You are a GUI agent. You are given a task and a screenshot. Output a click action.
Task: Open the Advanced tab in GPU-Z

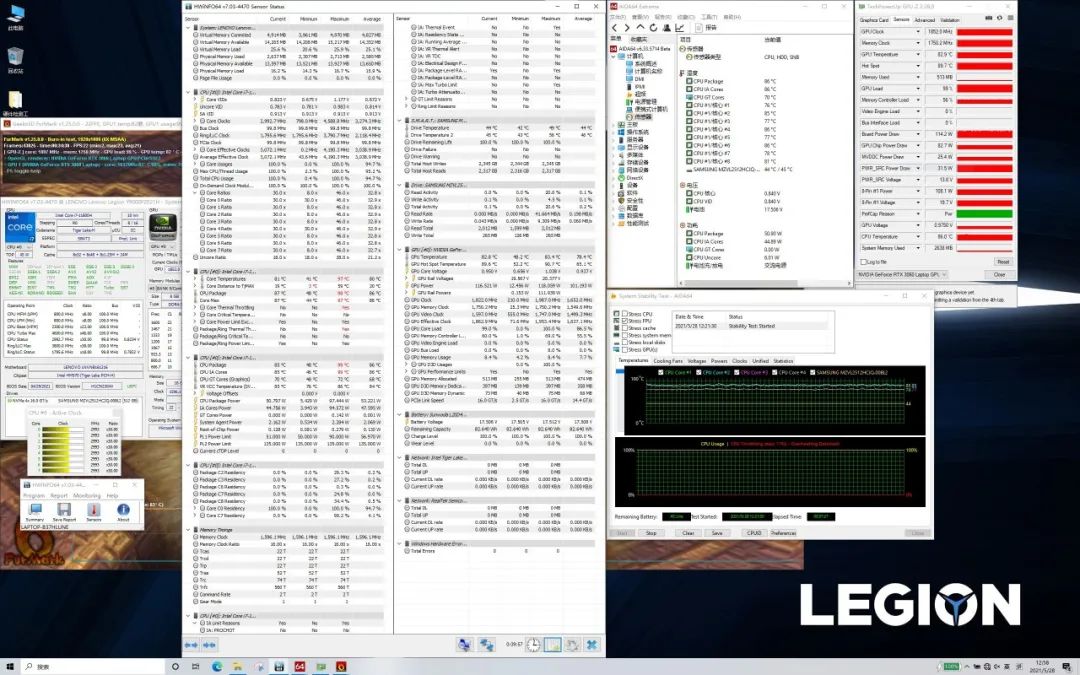(924, 20)
